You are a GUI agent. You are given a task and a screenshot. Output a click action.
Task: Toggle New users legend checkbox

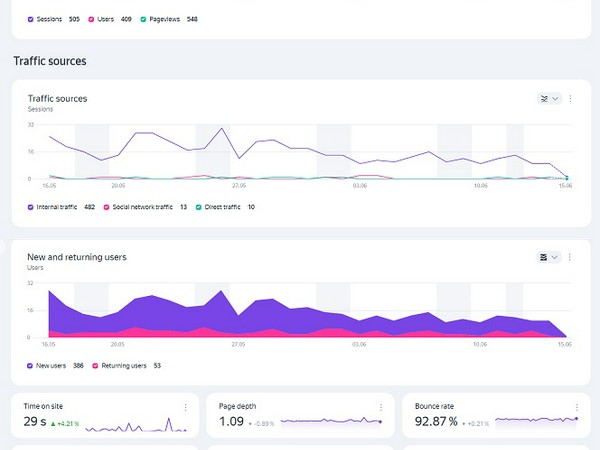30,366
